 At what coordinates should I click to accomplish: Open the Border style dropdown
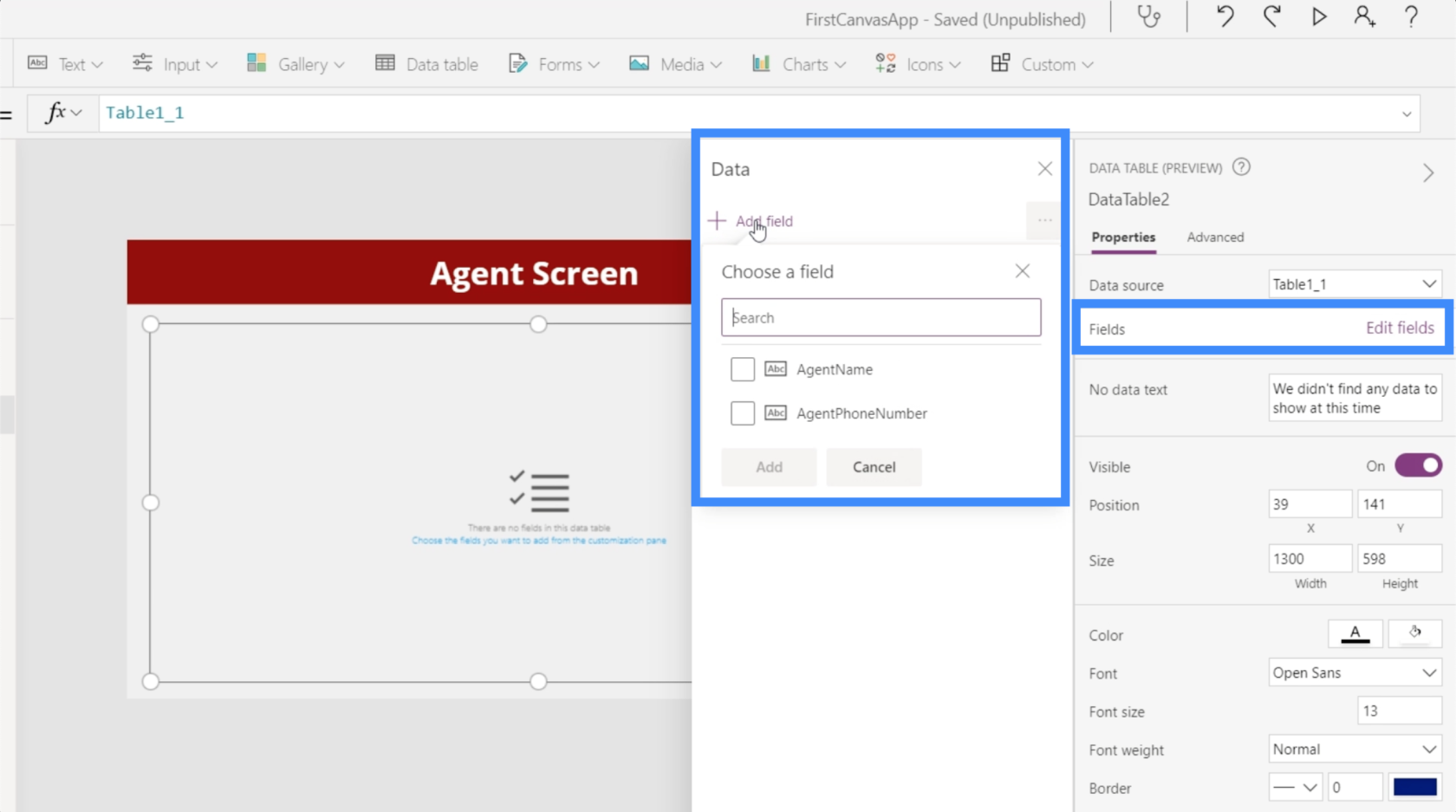click(1296, 788)
